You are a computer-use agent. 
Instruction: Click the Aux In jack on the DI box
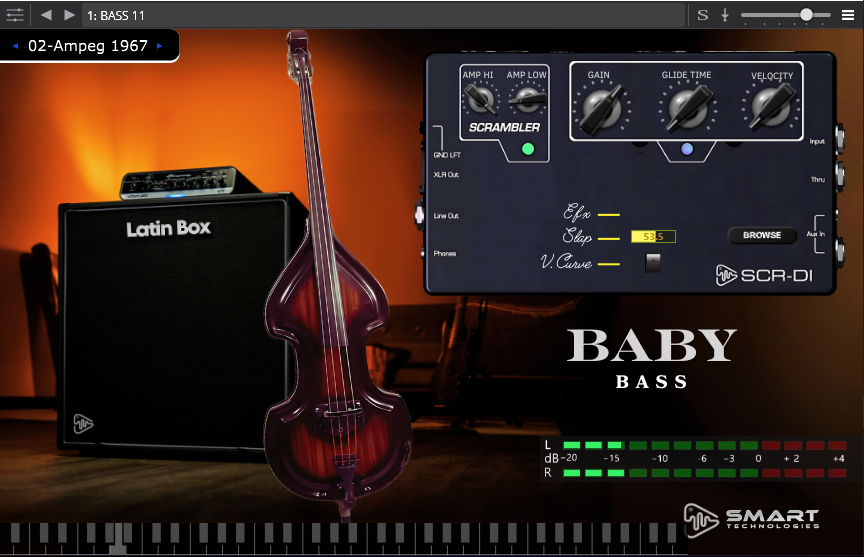click(x=840, y=251)
